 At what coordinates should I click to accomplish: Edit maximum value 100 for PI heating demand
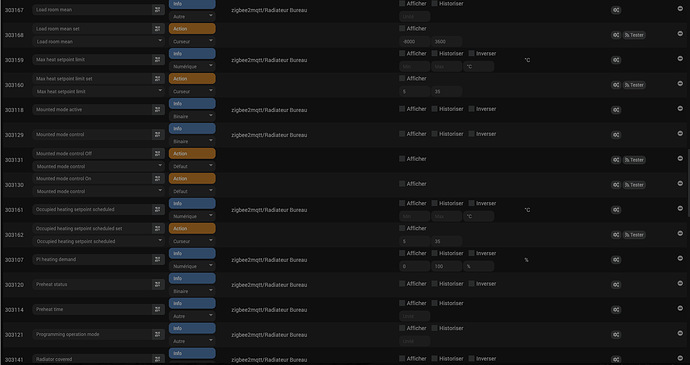pyautogui.click(x=447, y=266)
